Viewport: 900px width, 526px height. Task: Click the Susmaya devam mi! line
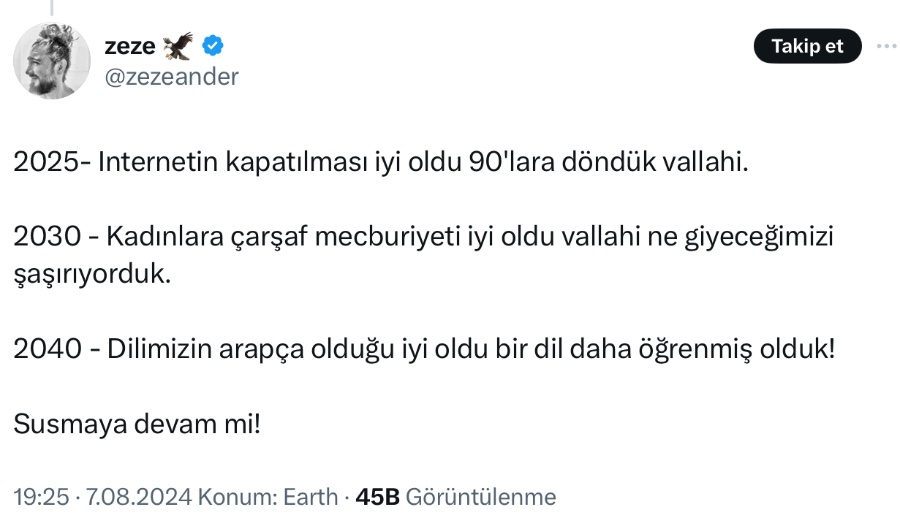[x=138, y=423]
